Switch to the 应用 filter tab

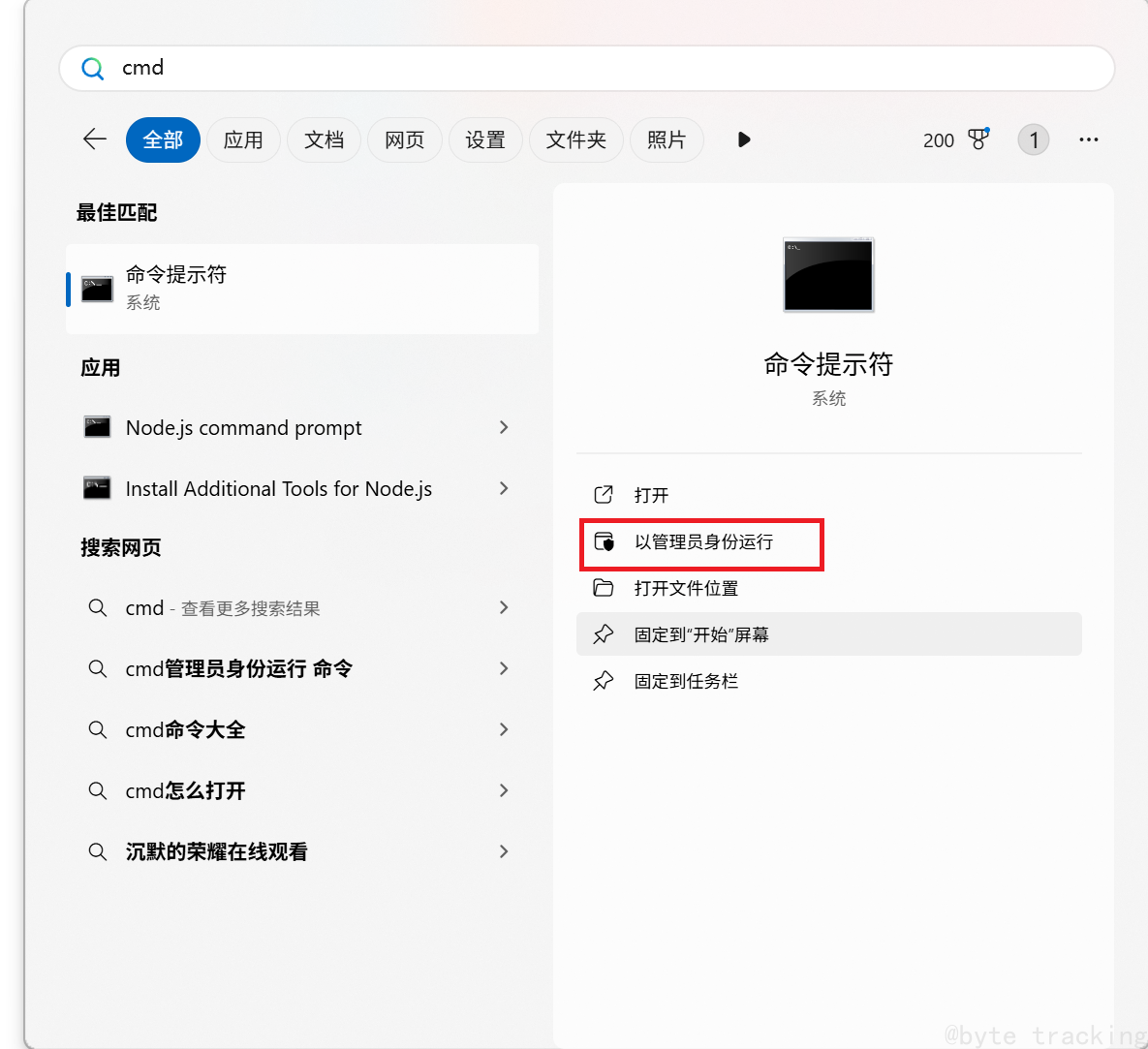click(x=243, y=139)
